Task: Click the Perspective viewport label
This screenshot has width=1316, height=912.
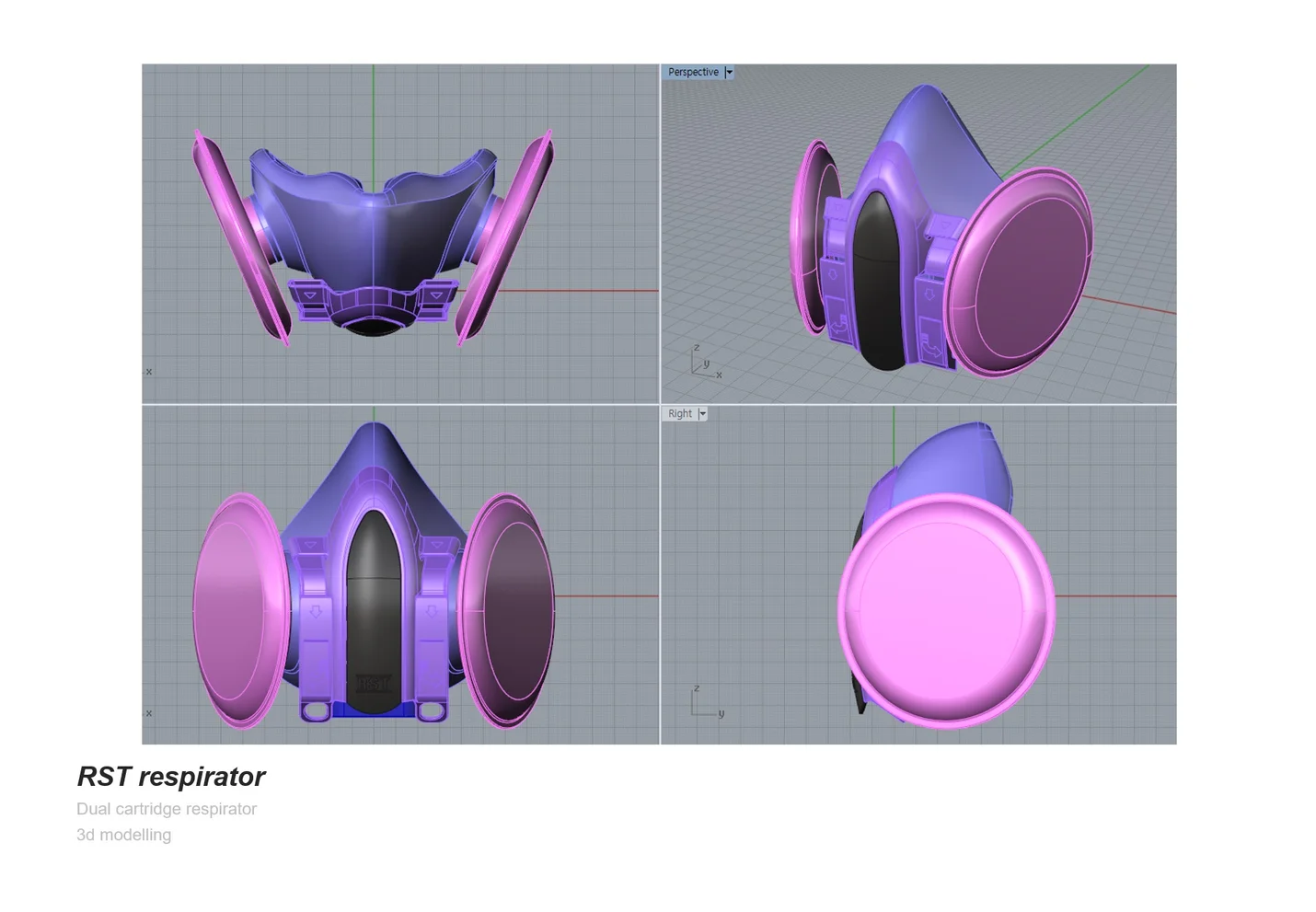Action: tap(693, 72)
